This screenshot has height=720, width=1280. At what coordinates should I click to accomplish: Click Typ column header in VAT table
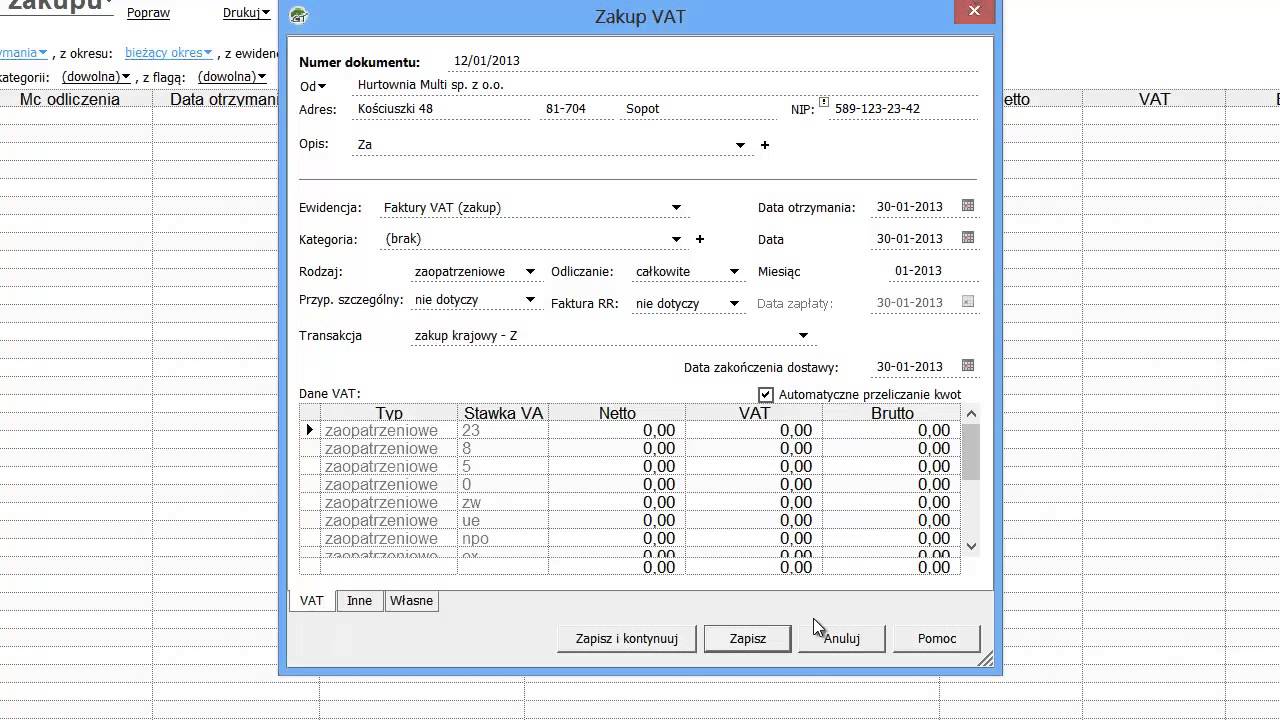(x=389, y=413)
